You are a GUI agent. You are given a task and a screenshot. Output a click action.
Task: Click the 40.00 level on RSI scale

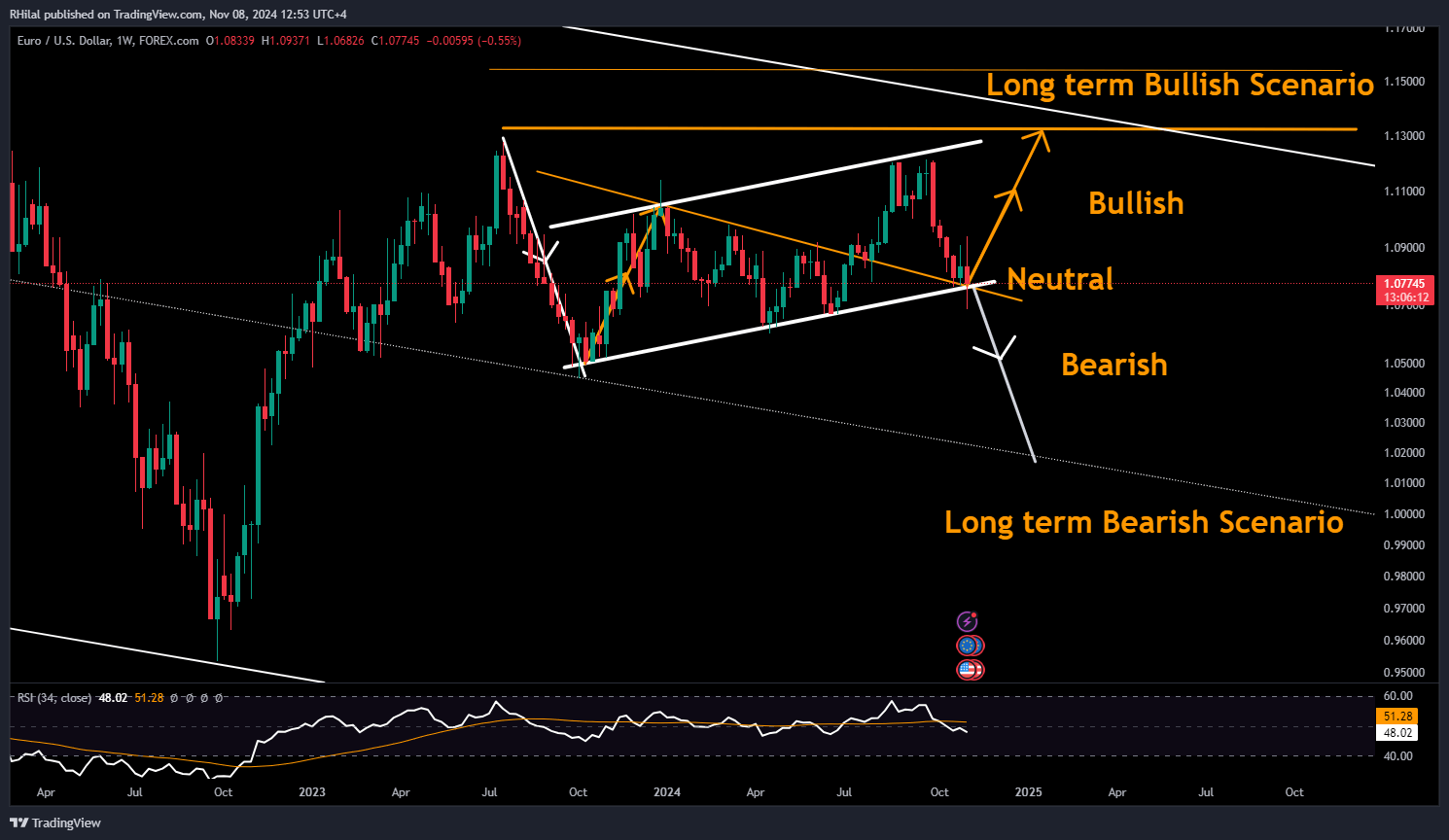tap(1397, 756)
